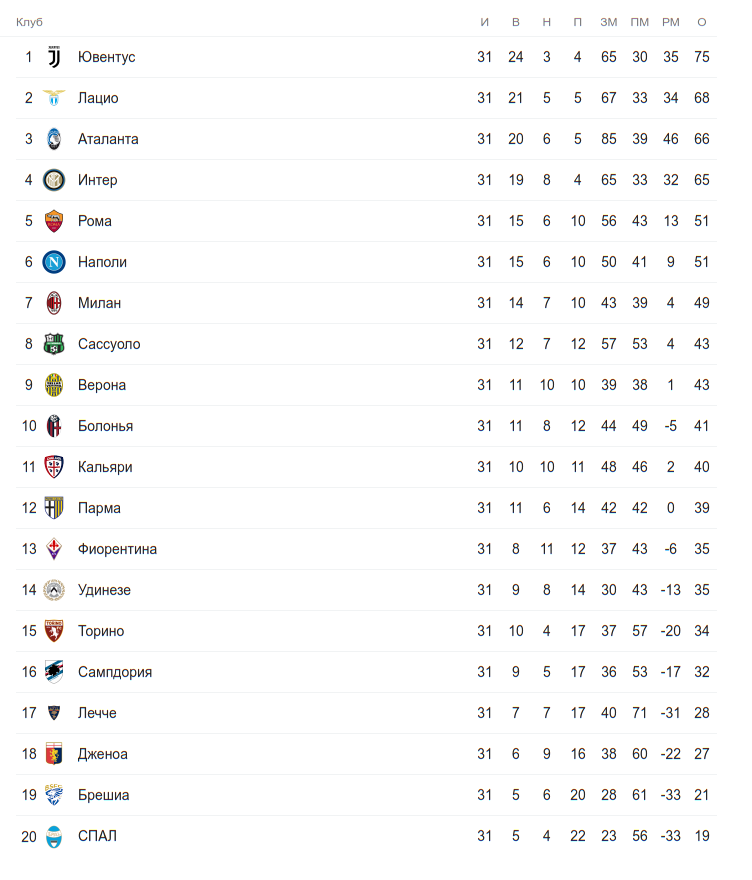Click the Парма club crest
Viewport: 752px width, 880px height.
[x=54, y=508]
